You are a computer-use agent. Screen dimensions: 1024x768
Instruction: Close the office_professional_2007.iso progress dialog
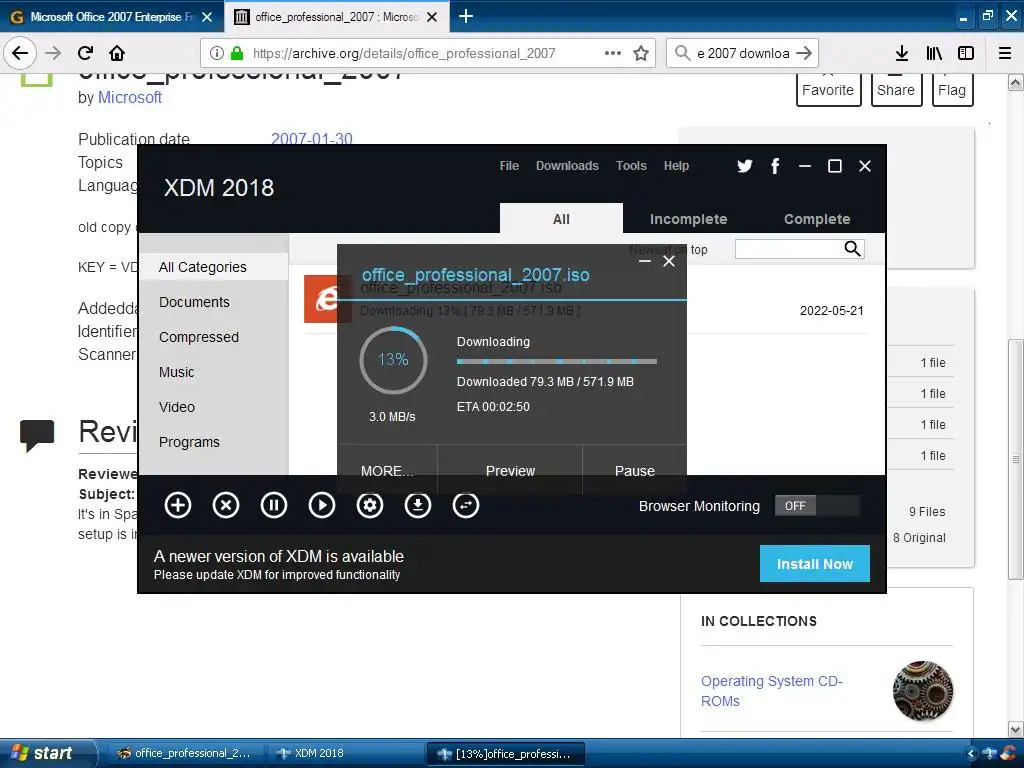click(x=669, y=261)
